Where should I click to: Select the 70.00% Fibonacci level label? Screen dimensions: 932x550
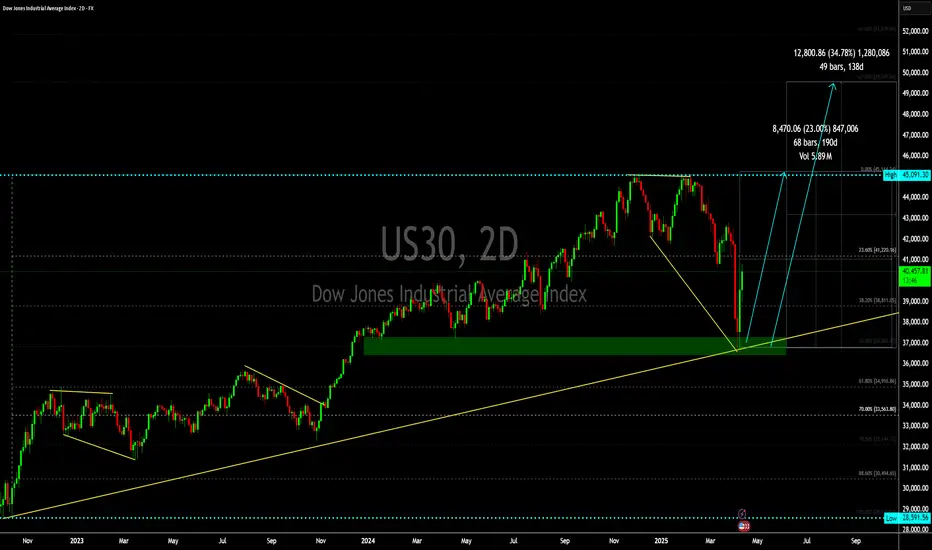point(877,409)
